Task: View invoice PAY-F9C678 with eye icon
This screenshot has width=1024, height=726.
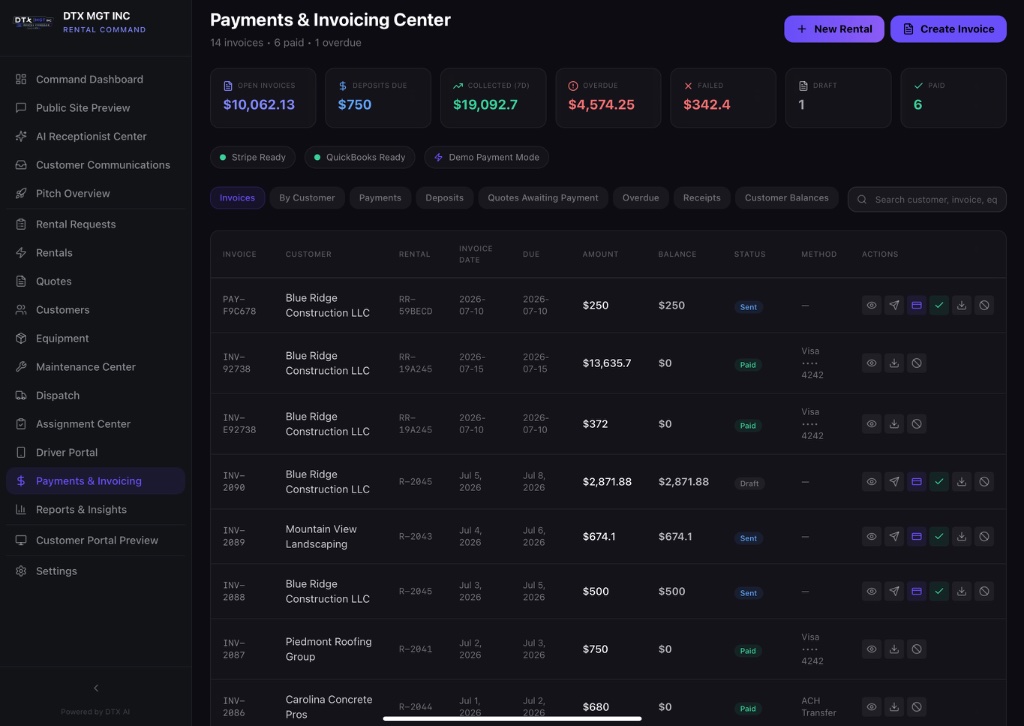Action: (871, 305)
